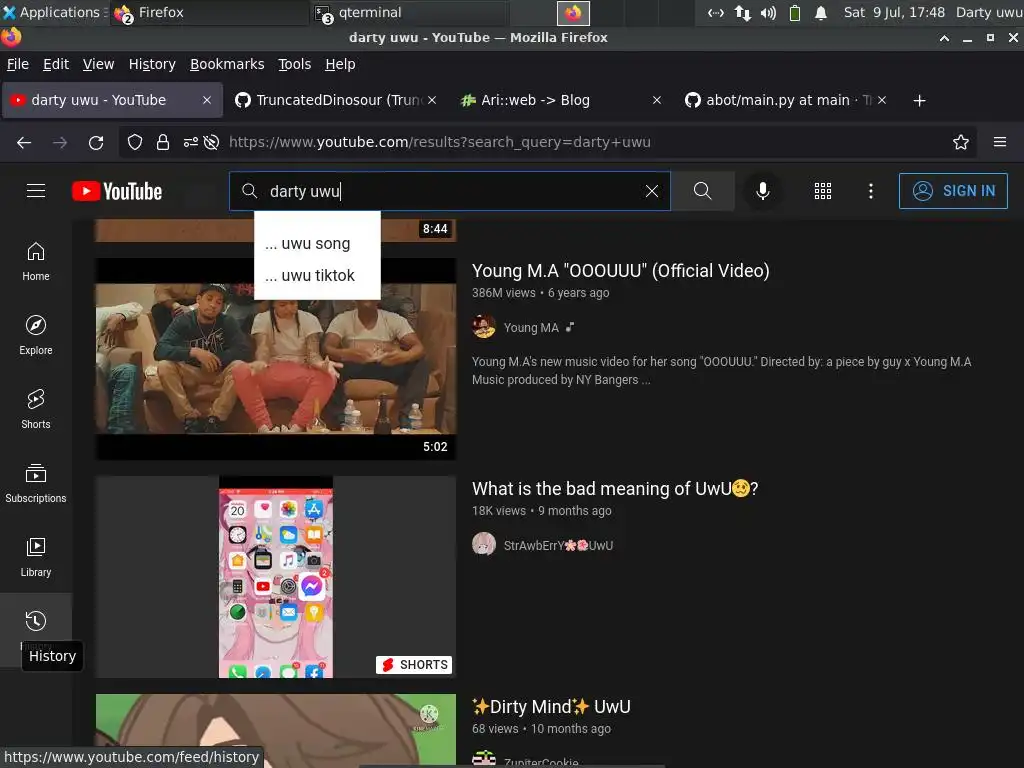Go back with Firefox back arrow

[x=24, y=142]
